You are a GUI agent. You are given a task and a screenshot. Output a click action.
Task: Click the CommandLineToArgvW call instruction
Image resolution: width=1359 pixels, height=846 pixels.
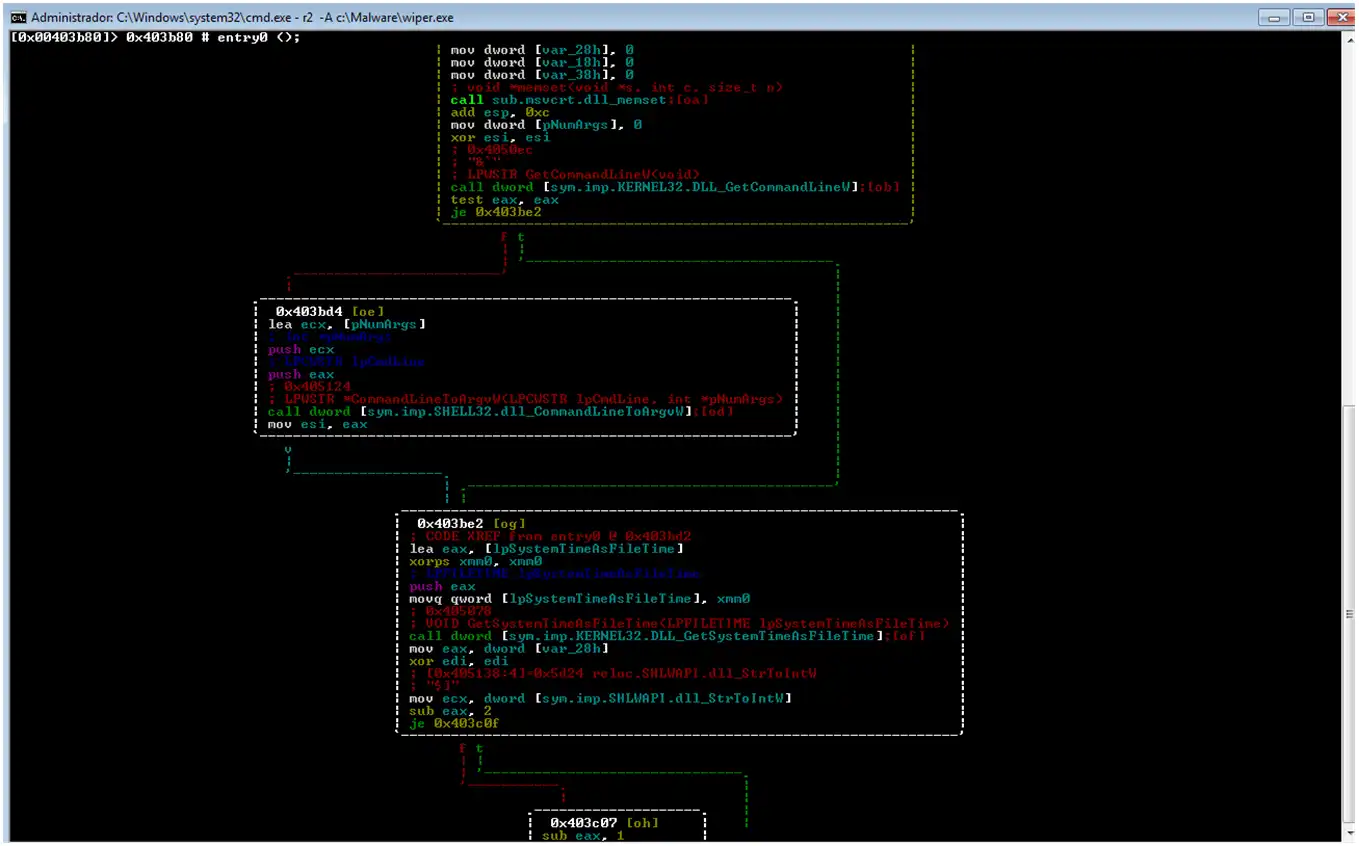click(499, 412)
